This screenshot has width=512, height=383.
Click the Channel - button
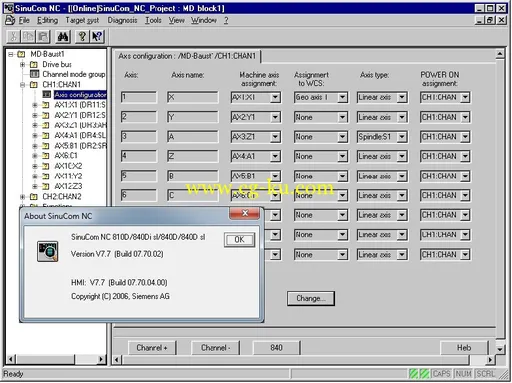tap(215, 348)
